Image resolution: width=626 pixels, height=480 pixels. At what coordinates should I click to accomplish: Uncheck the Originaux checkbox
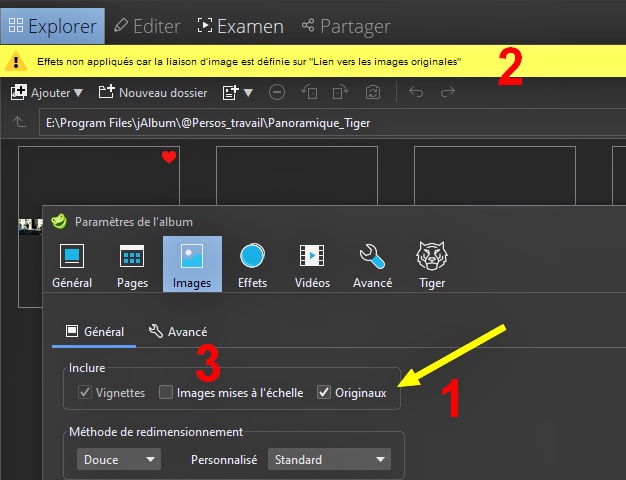point(324,393)
